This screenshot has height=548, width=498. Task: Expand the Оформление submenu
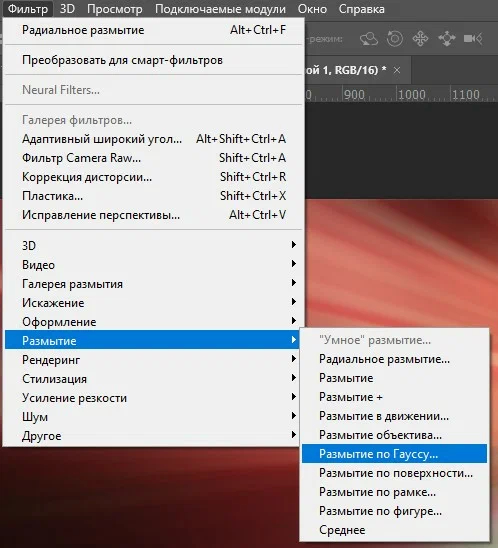pos(152,322)
